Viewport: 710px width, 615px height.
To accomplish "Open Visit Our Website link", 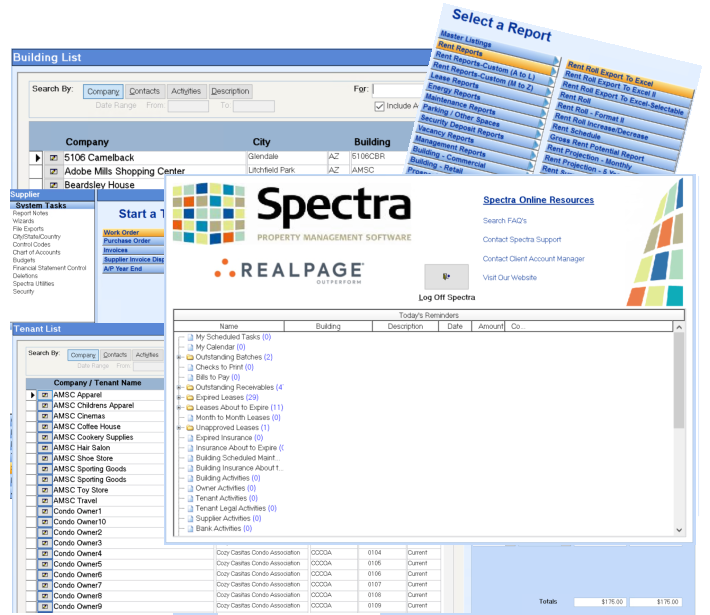I will click(x=509, y=278).
